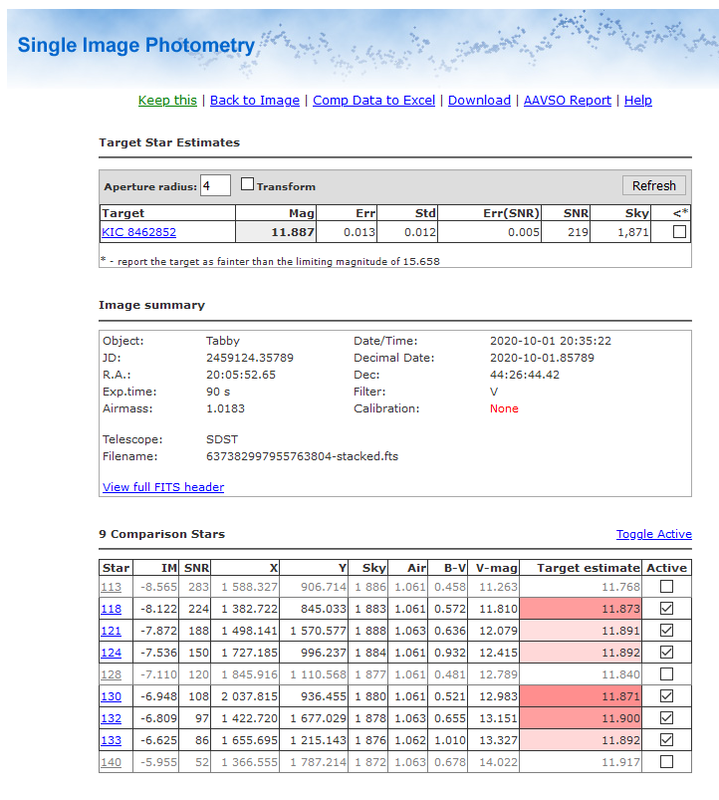Open the AAVSO Report link

567,101
